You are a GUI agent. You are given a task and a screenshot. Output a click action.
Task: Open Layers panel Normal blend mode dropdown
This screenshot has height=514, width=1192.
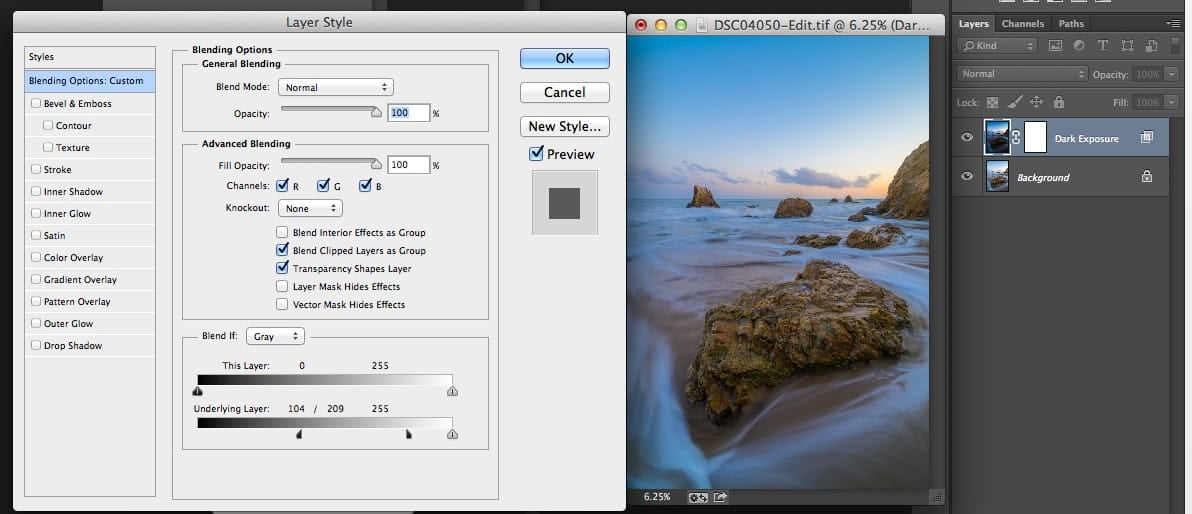(1022, 74)
